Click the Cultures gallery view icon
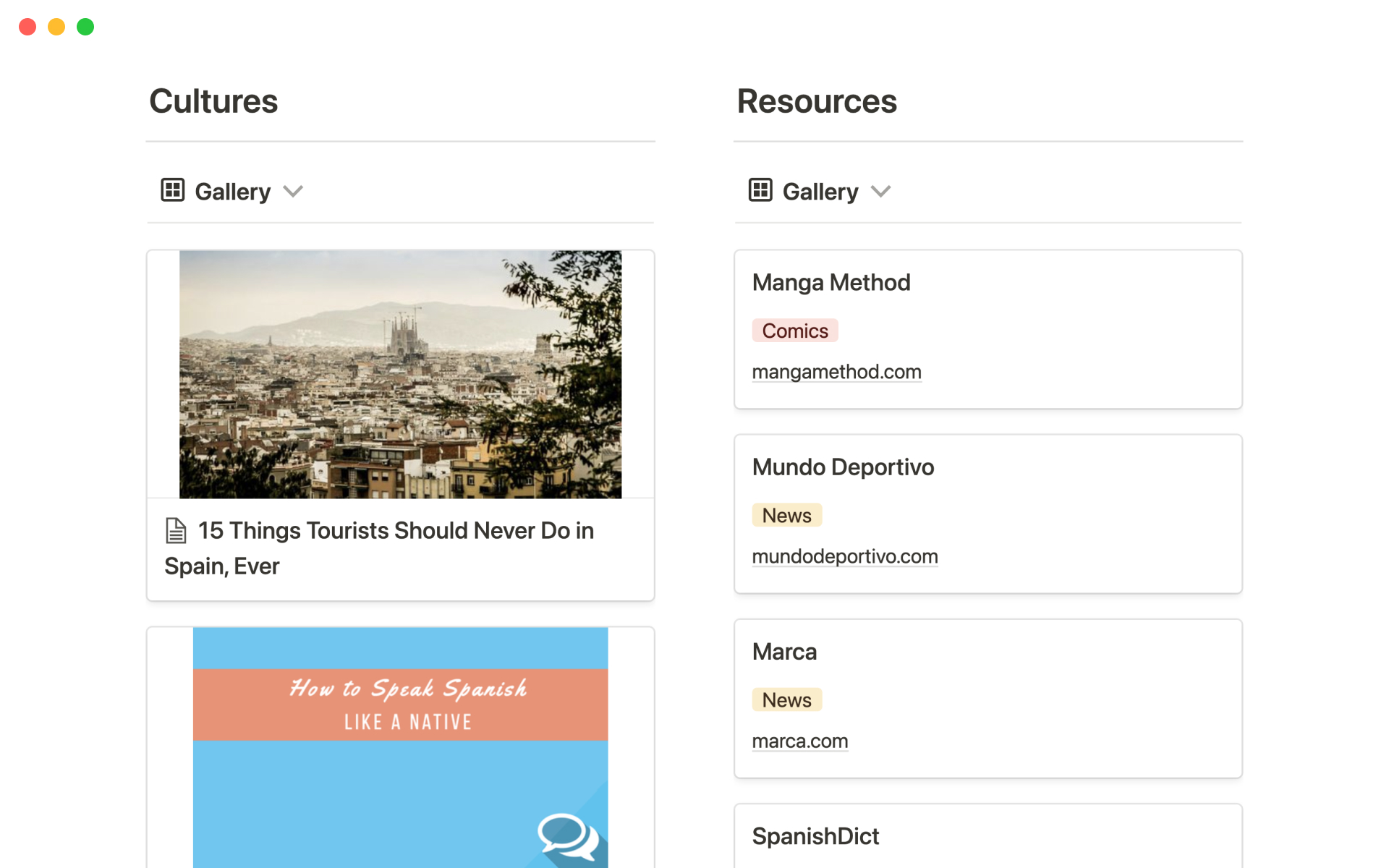1389x868 pixels. click(172, 190)
